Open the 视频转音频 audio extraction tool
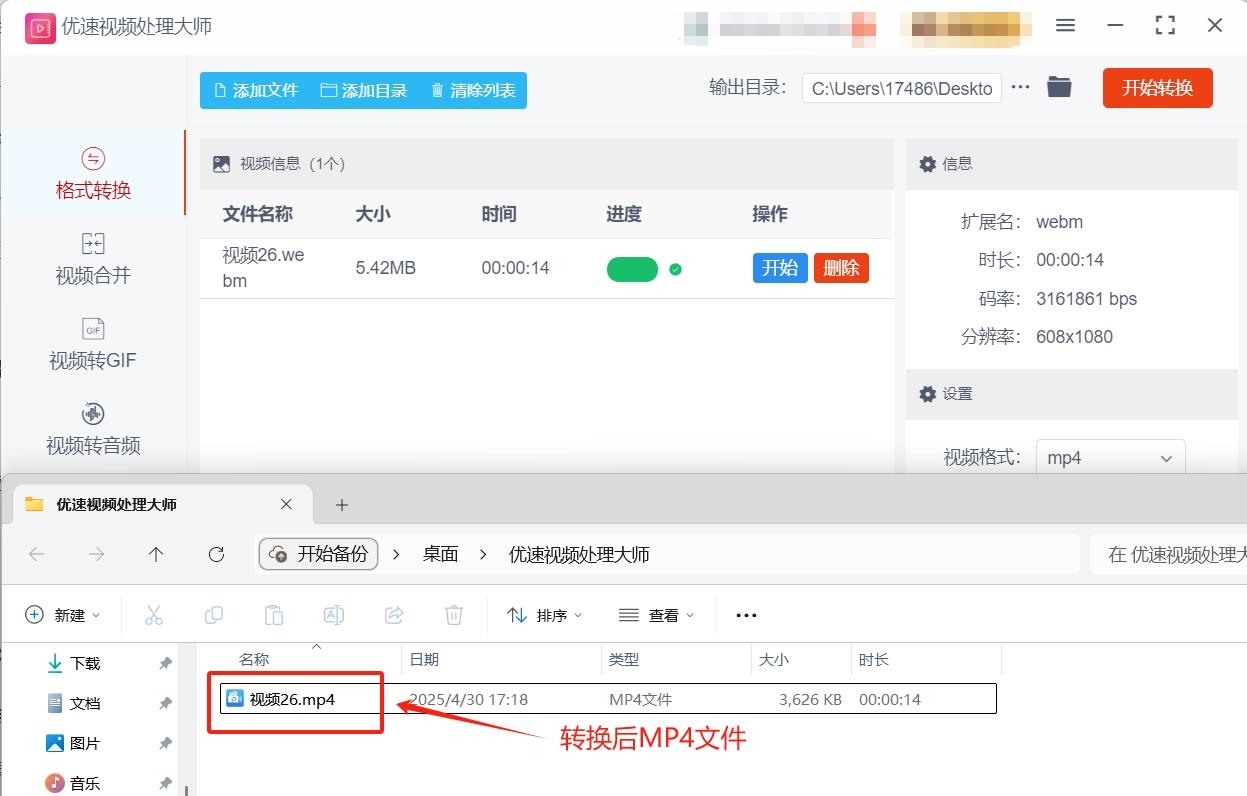Screen dimensions: 1247x796 (92, 430)
